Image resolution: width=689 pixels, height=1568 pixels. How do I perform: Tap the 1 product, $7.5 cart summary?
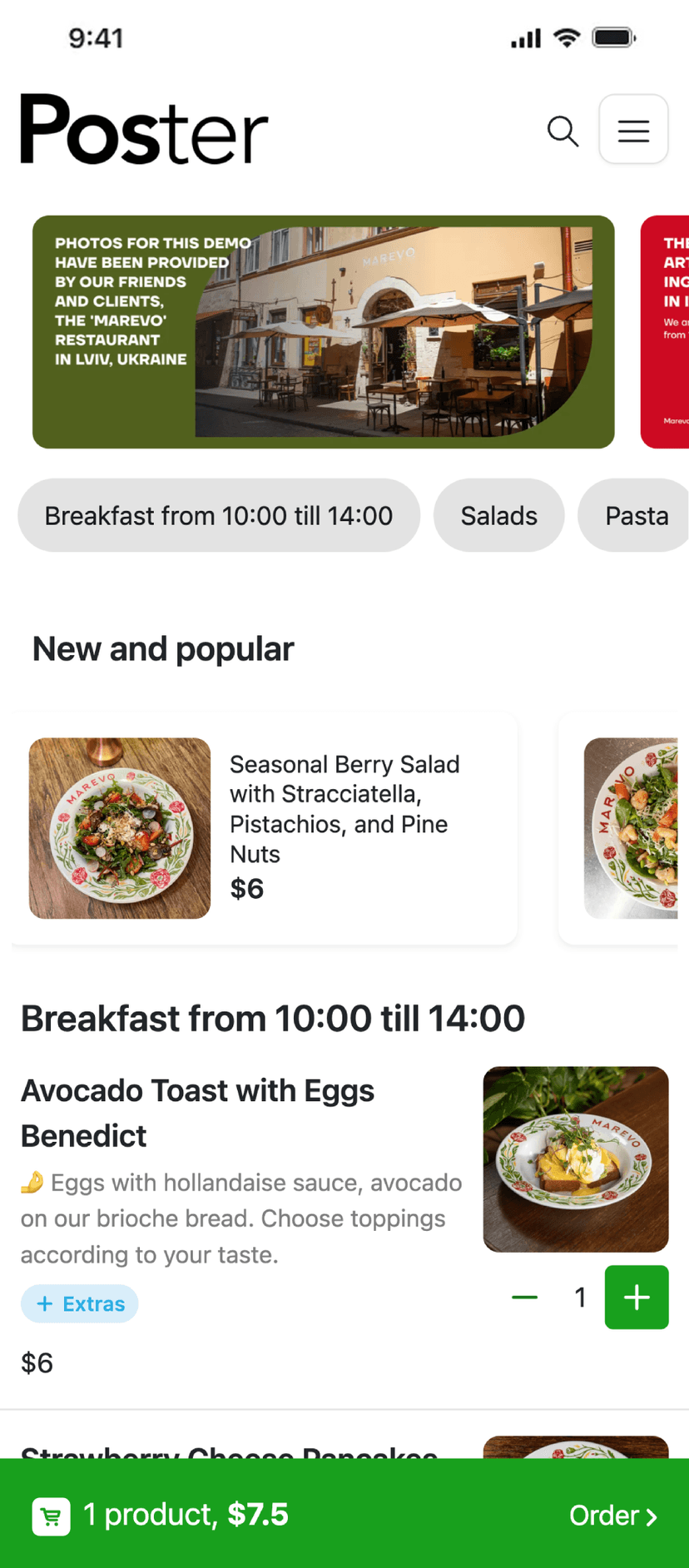tap(186, 1515)
